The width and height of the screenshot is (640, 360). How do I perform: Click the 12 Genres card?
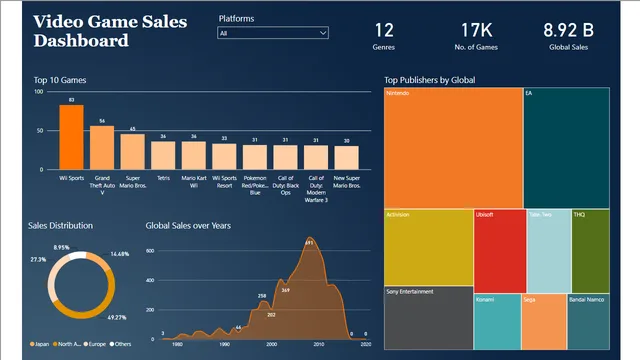coord(384,36)
